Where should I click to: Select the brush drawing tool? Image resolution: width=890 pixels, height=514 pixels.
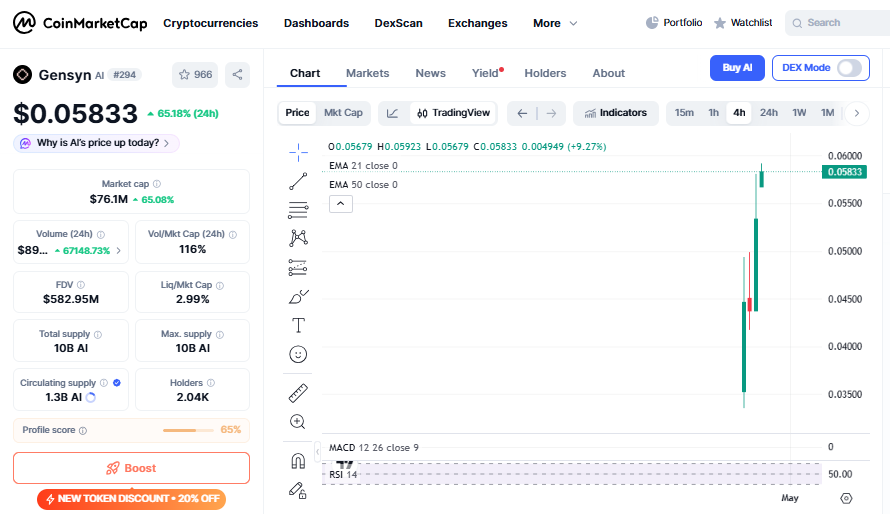click(298, 296)
